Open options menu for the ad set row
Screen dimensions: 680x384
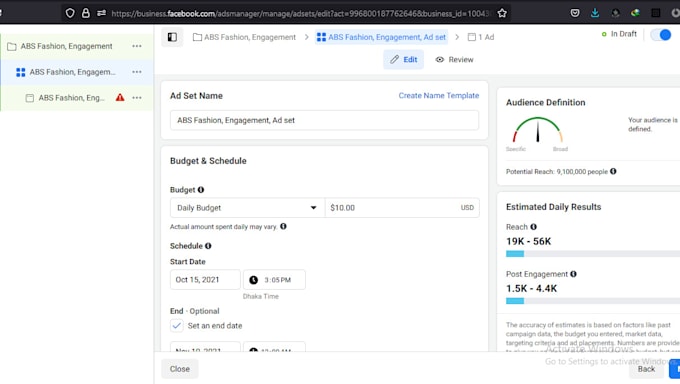137,72
